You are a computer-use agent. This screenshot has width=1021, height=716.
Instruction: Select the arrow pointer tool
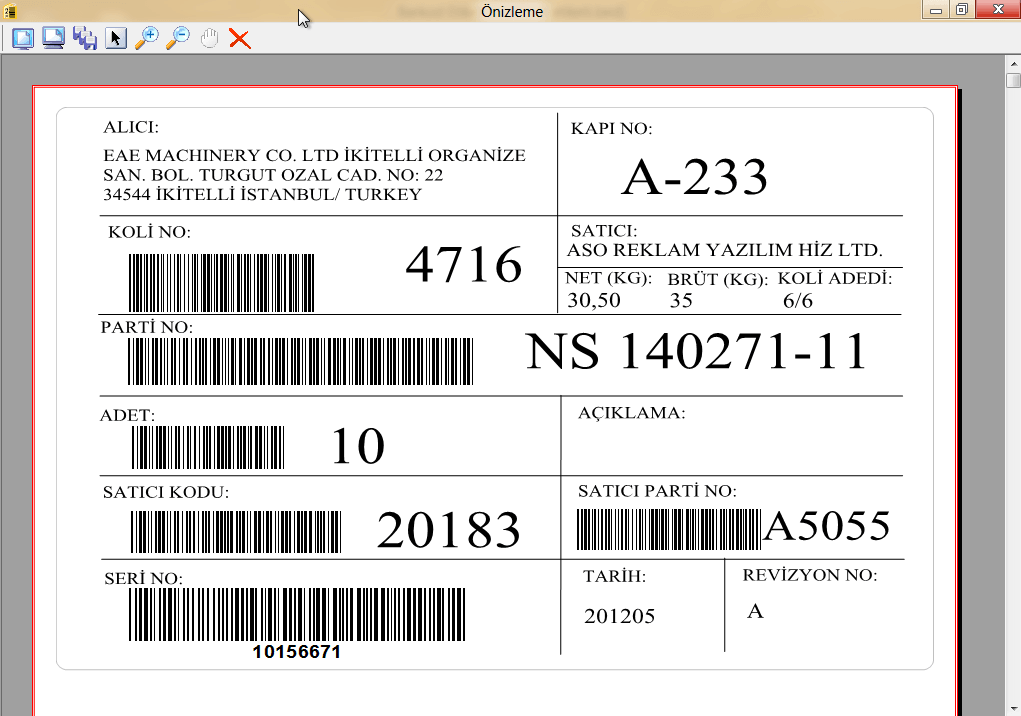point(116,38)
